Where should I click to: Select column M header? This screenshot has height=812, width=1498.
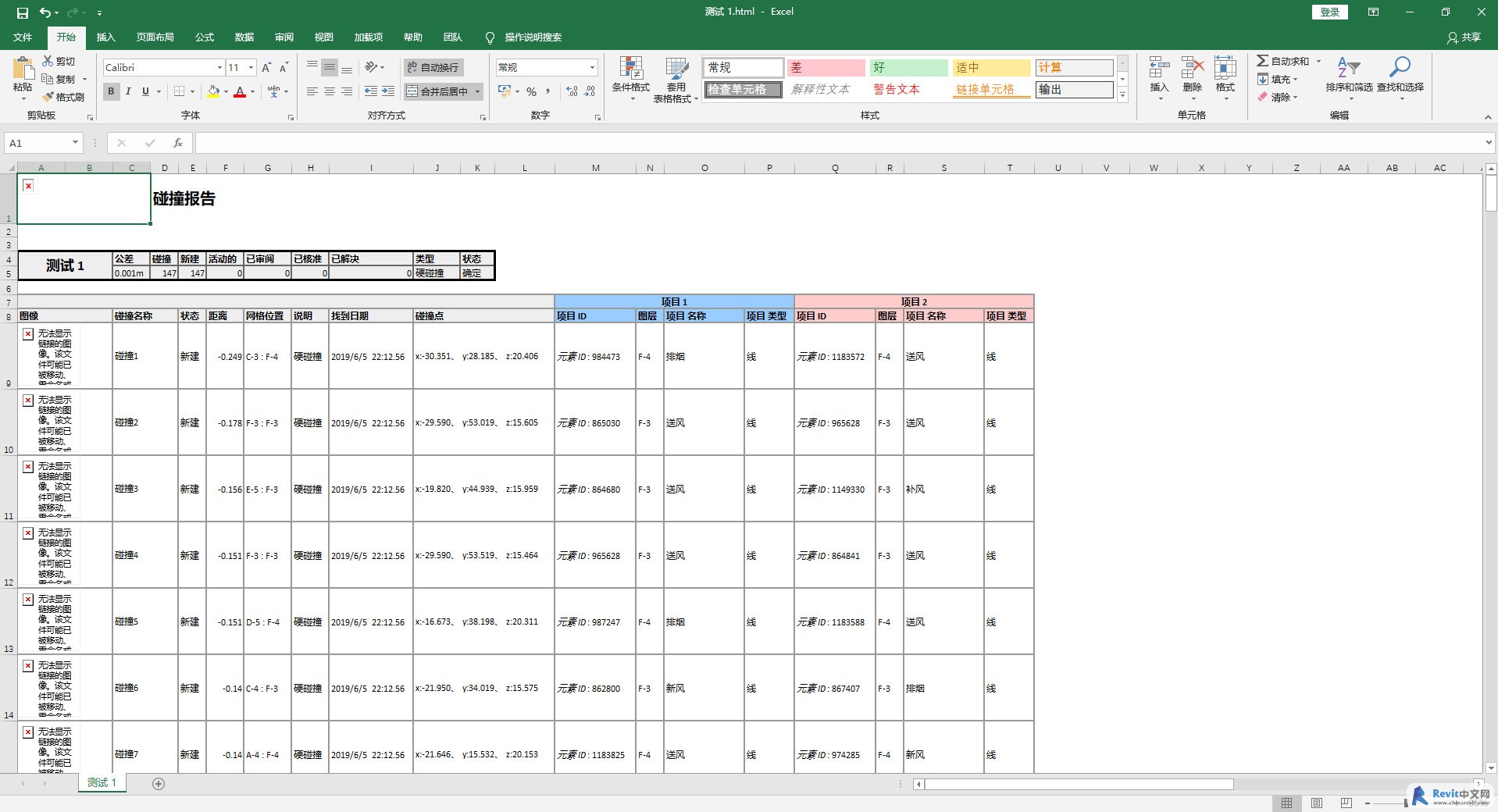596,168
